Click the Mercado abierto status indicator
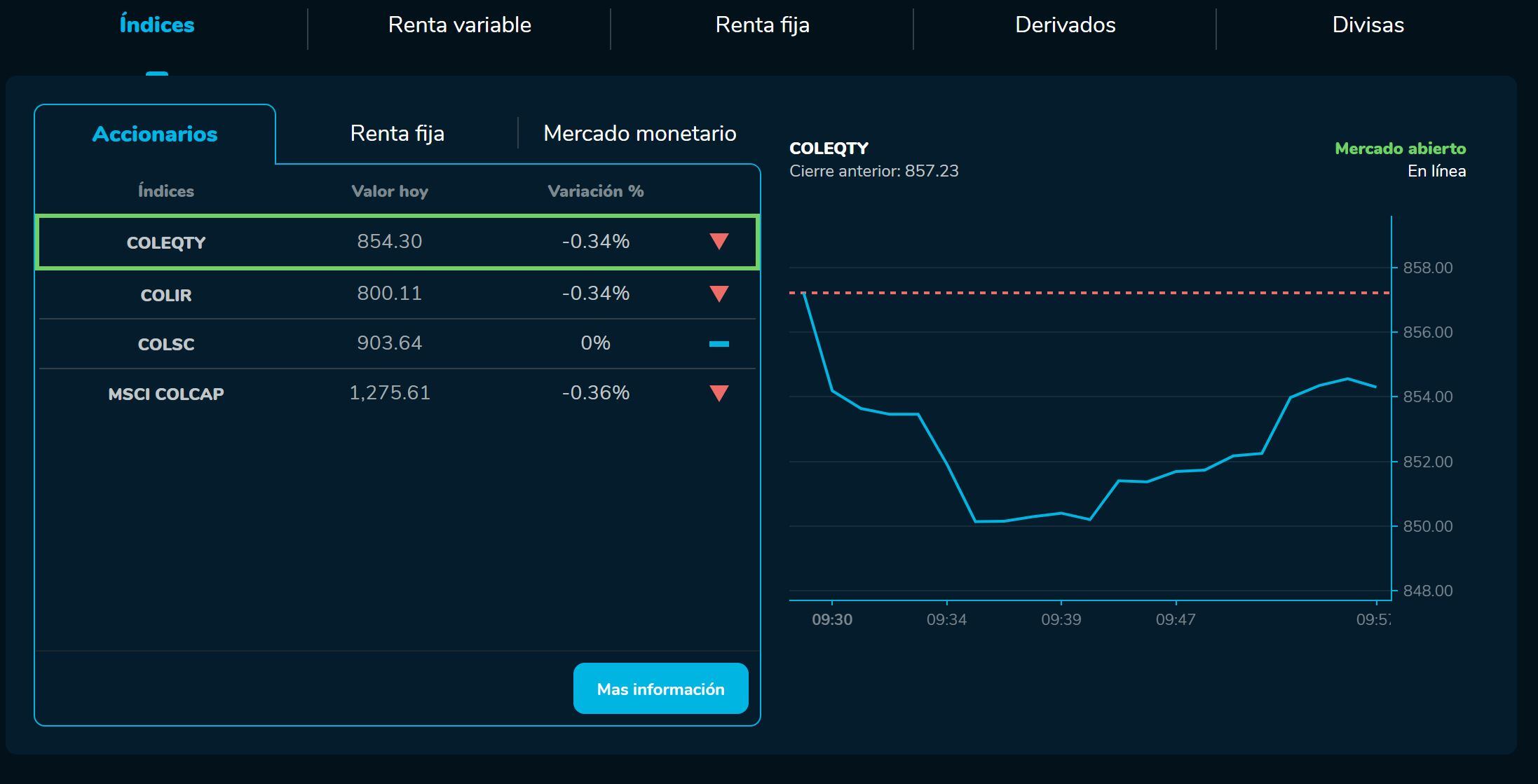Viewport: 1538px width, 784px height. [1401, 148]
